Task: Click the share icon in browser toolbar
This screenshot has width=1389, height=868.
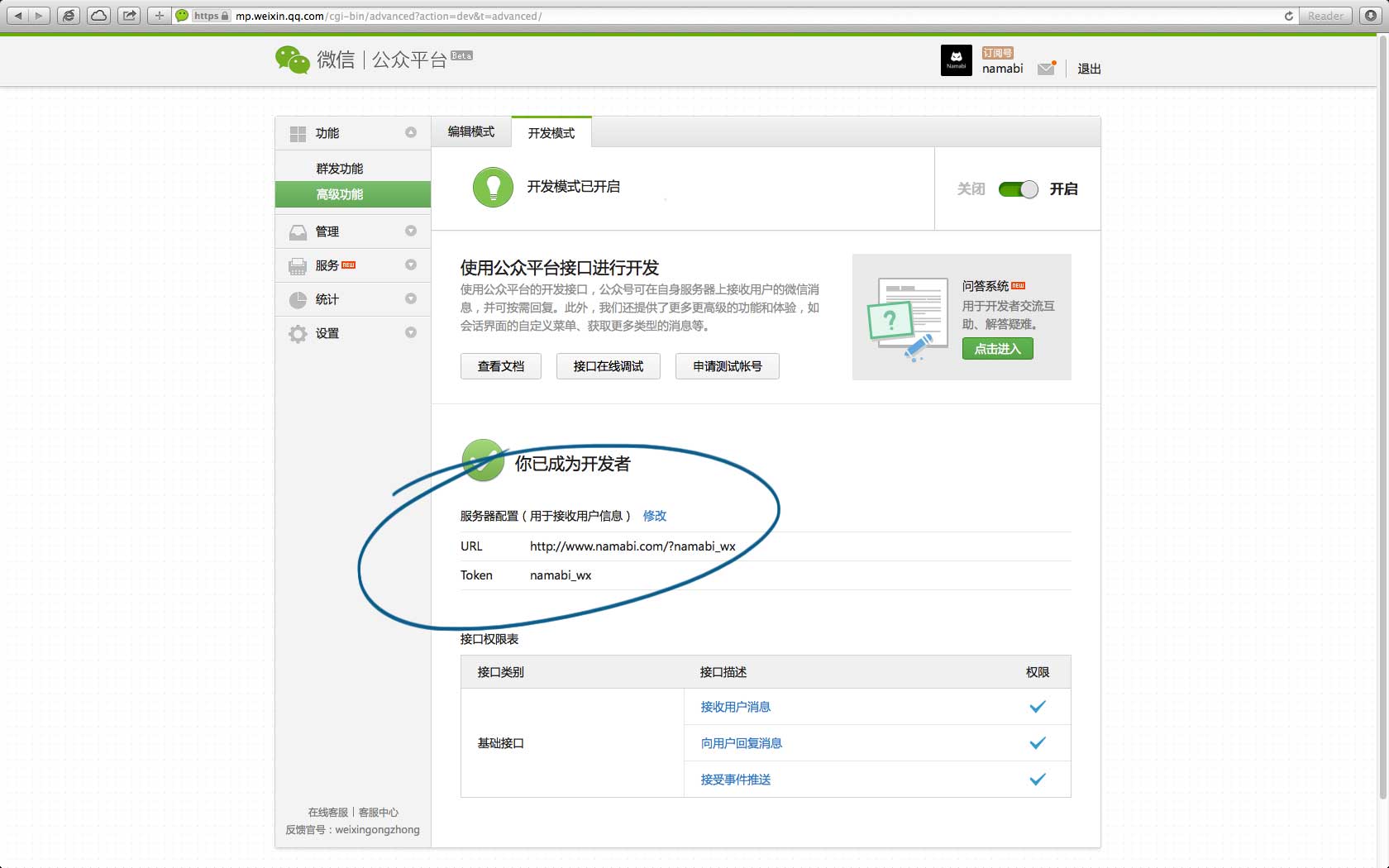Action: (129, 16)
